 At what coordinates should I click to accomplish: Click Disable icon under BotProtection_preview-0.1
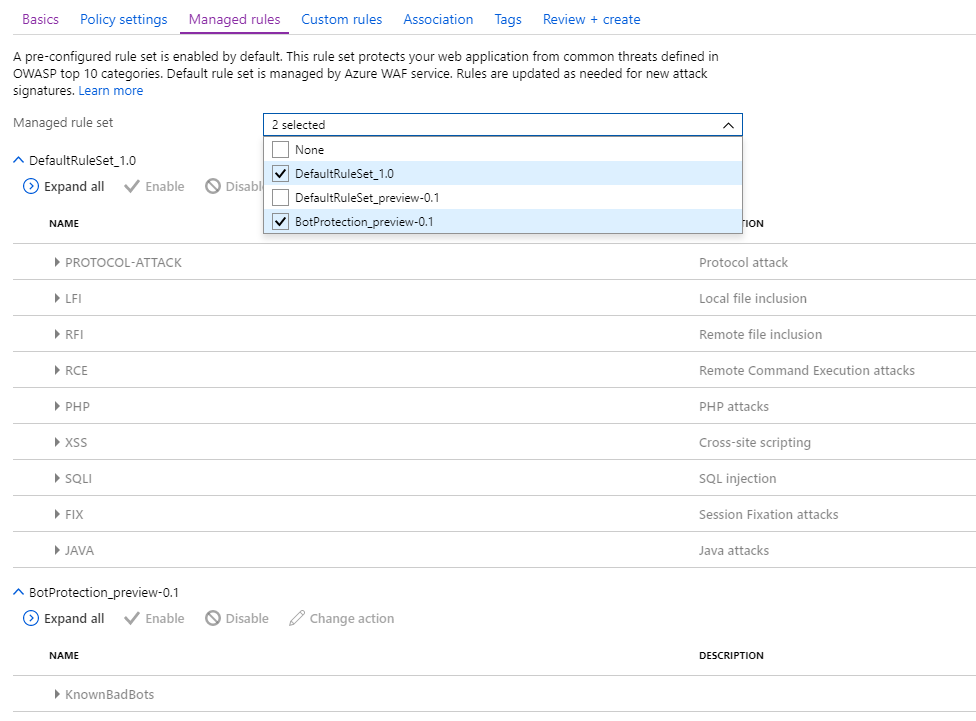click(213, 618)
